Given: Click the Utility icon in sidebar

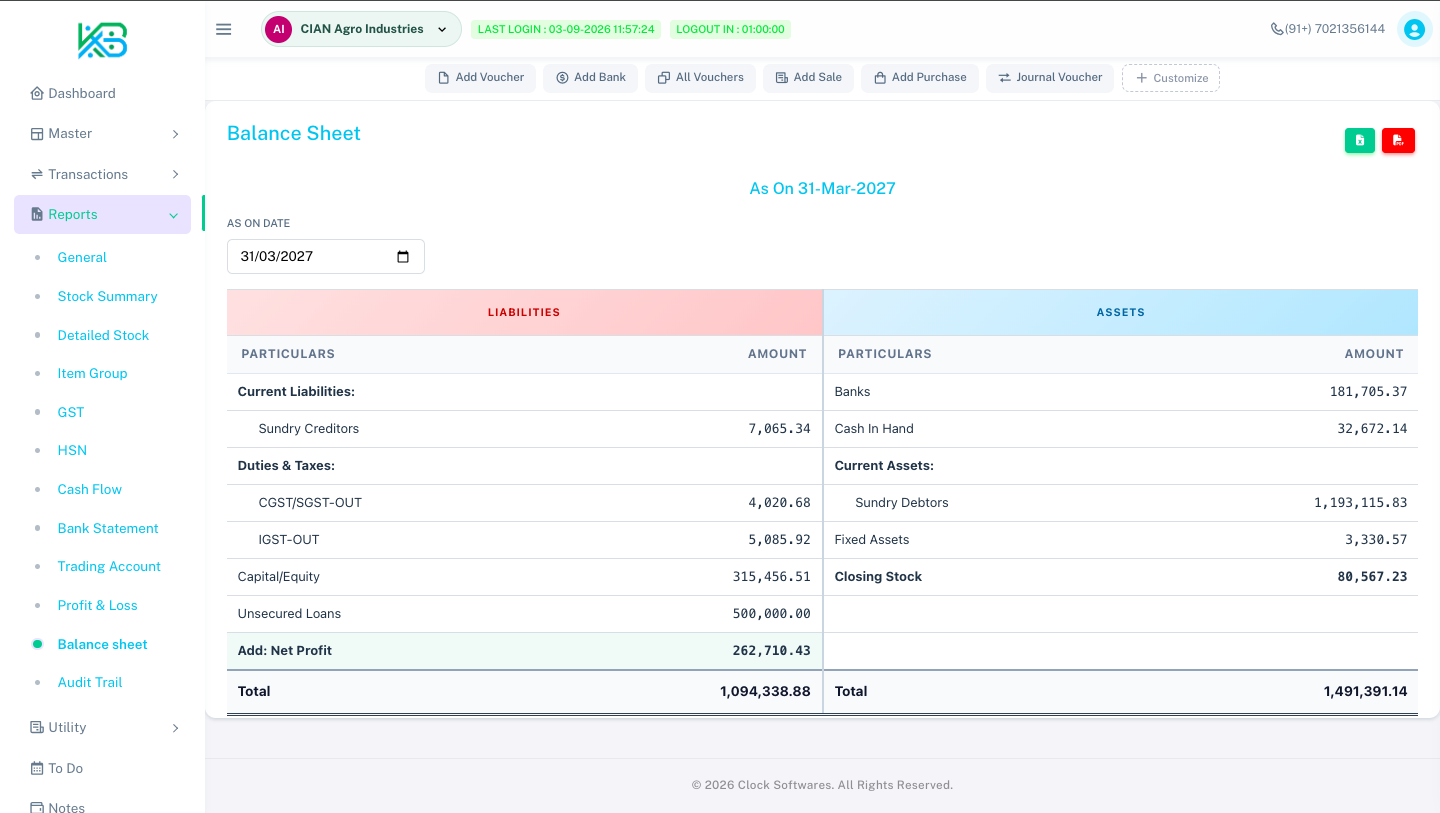Looking at the screenshot, I should (37, 727).
